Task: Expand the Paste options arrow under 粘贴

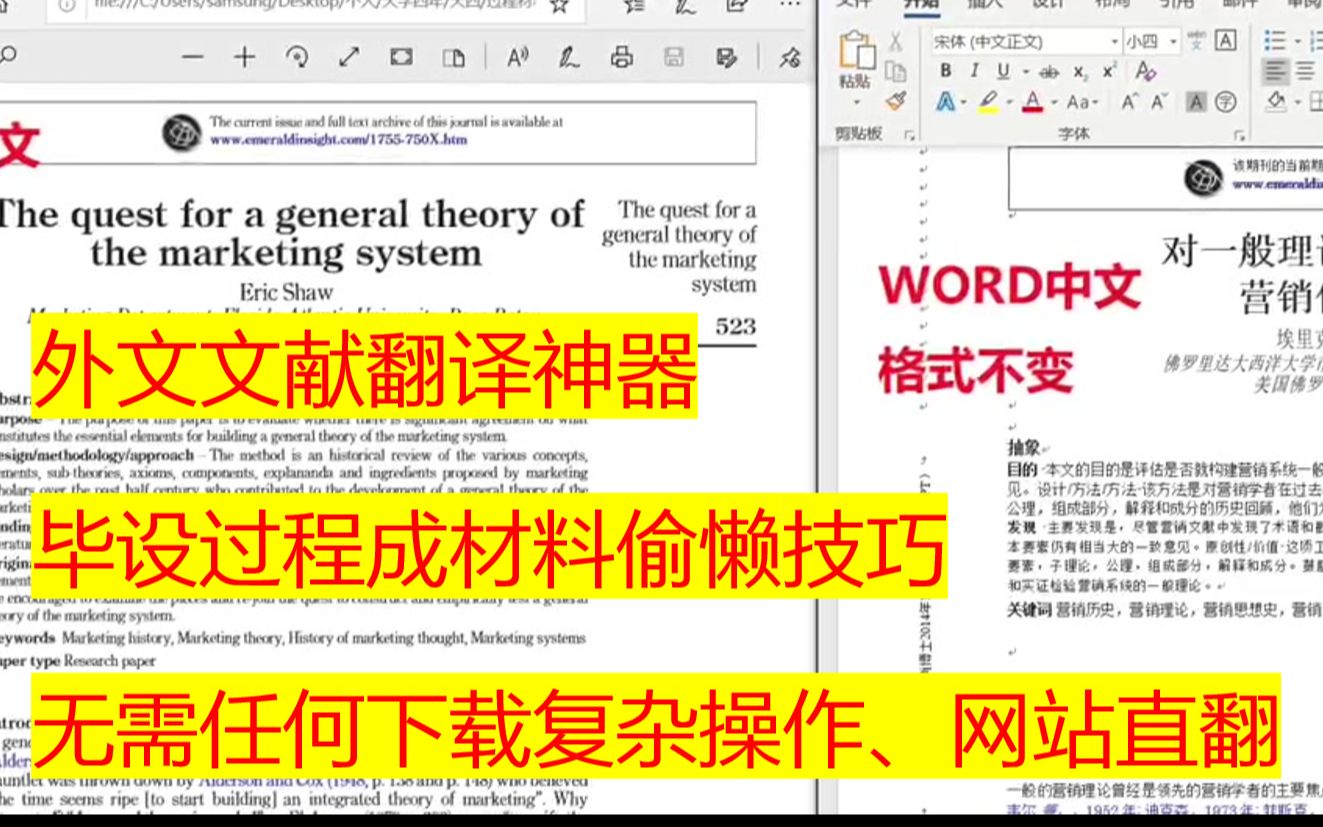Action: click(855, 103)
